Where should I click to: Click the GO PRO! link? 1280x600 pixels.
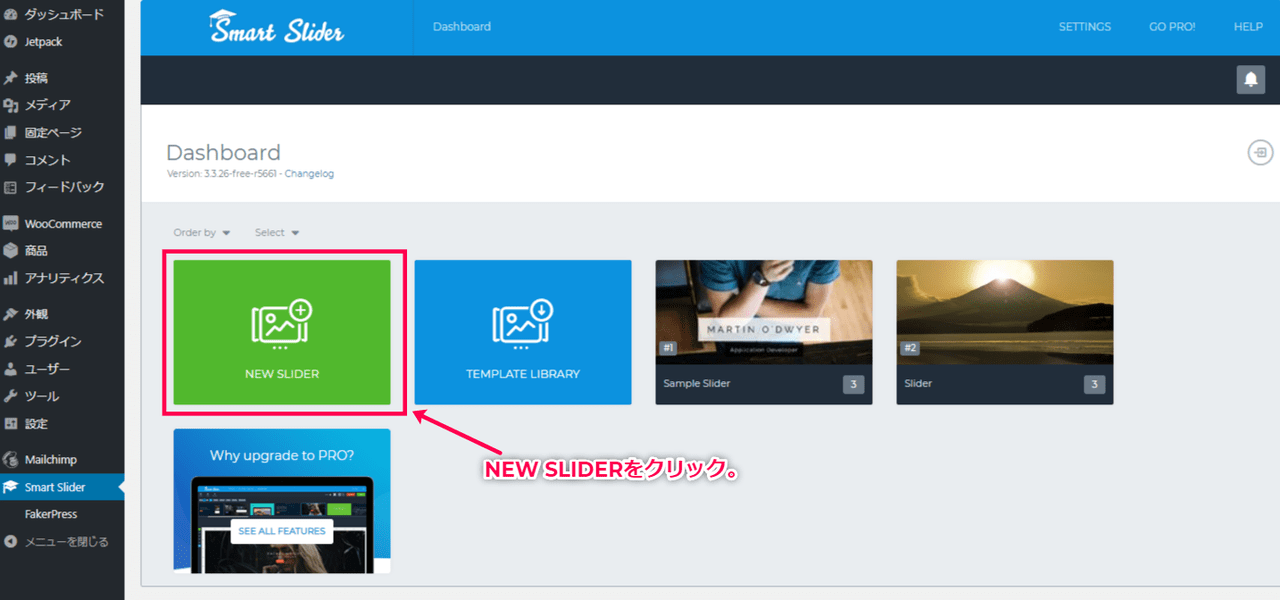(x=1172, y=27)
